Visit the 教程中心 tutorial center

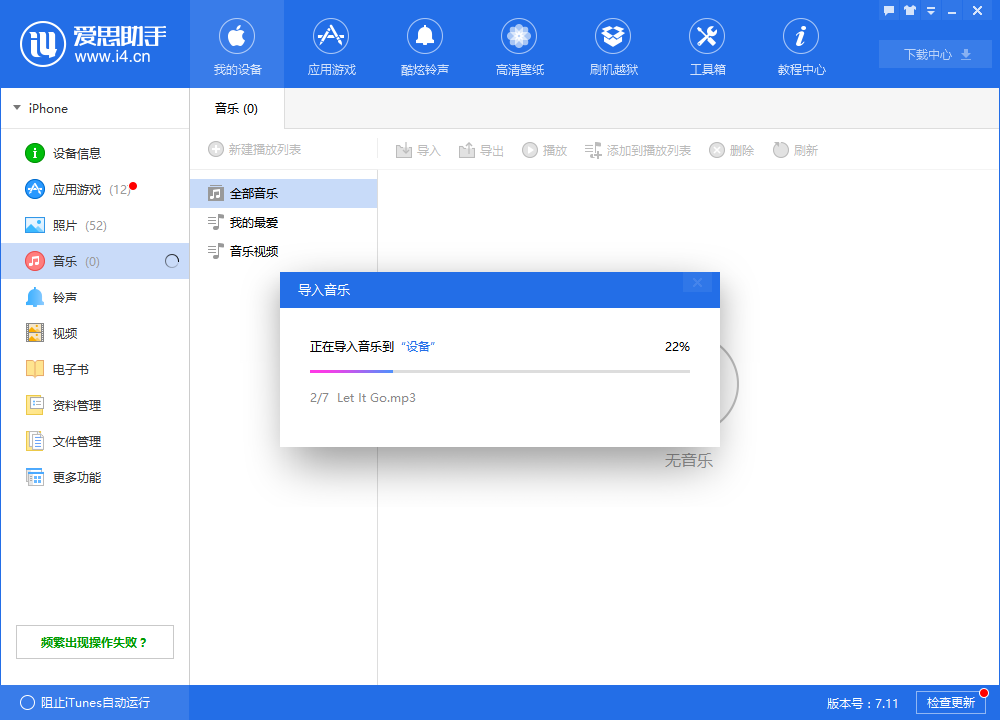(801, 45)
